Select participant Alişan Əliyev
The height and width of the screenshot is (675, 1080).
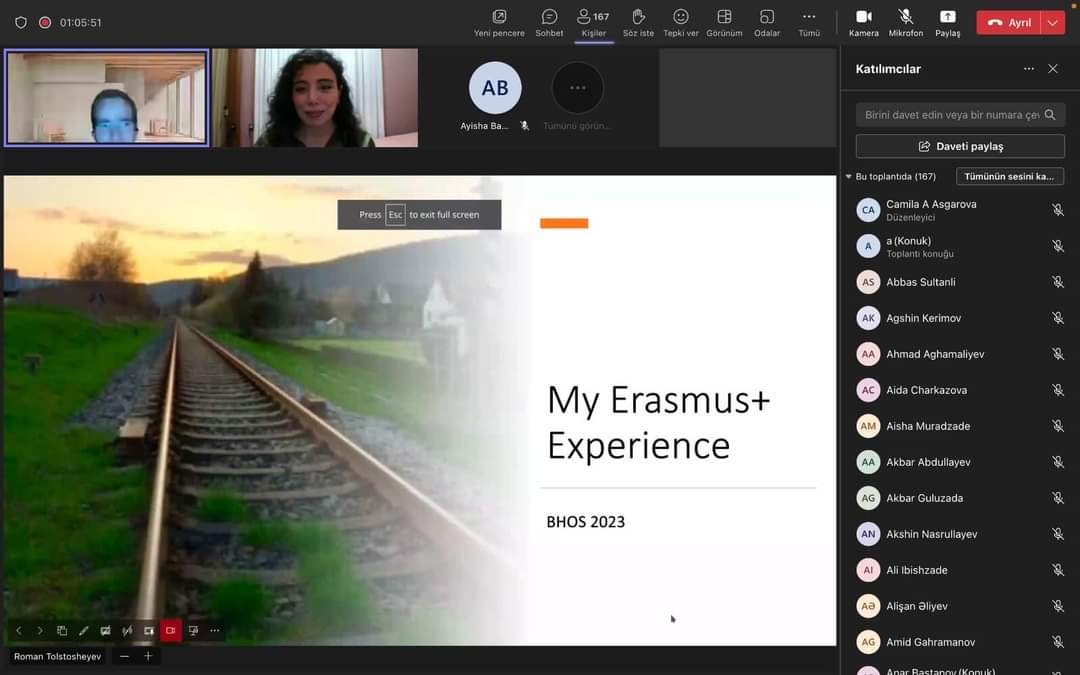960,606
